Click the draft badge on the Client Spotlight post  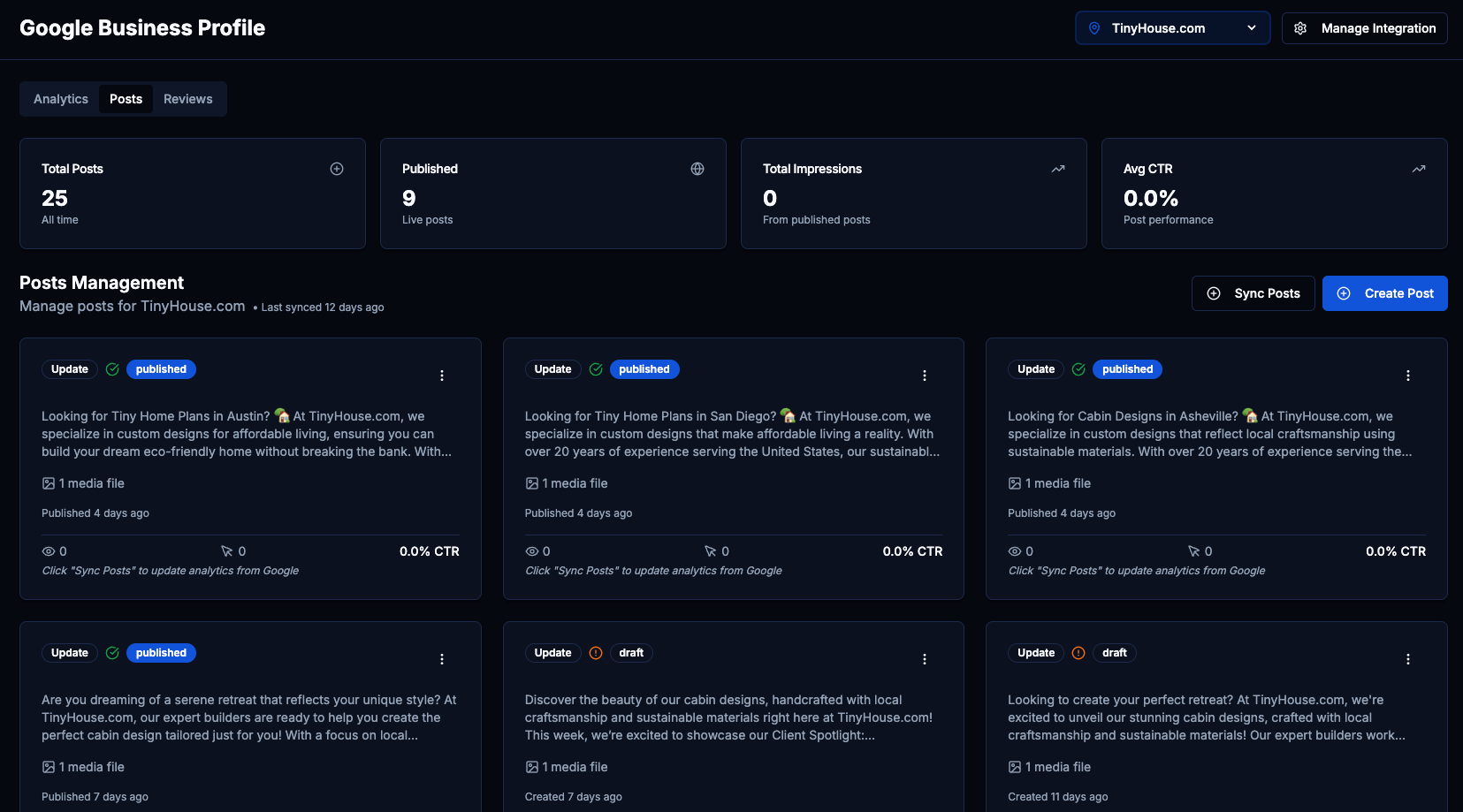point(631,653)
